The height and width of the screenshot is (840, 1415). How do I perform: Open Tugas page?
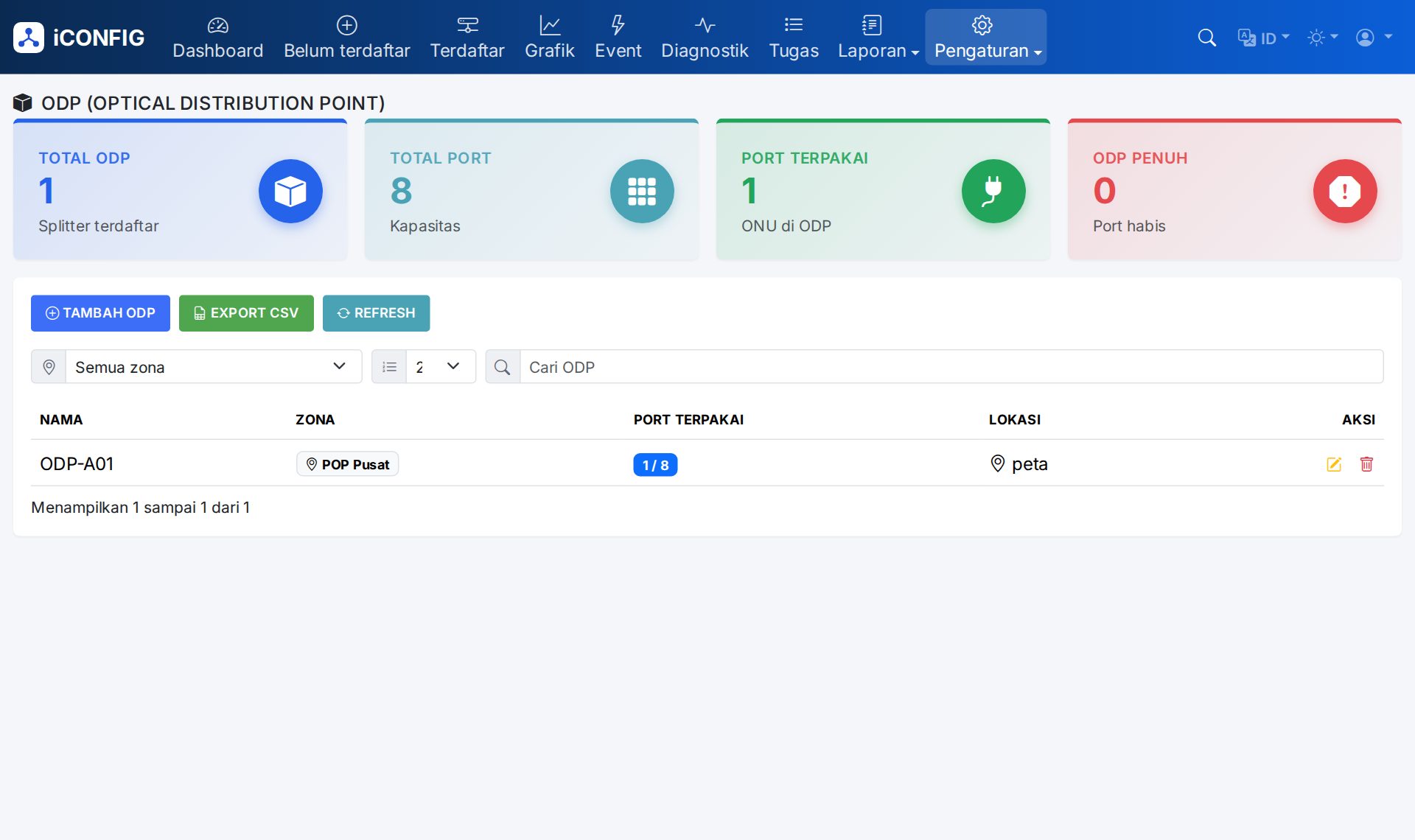[794, 38]
